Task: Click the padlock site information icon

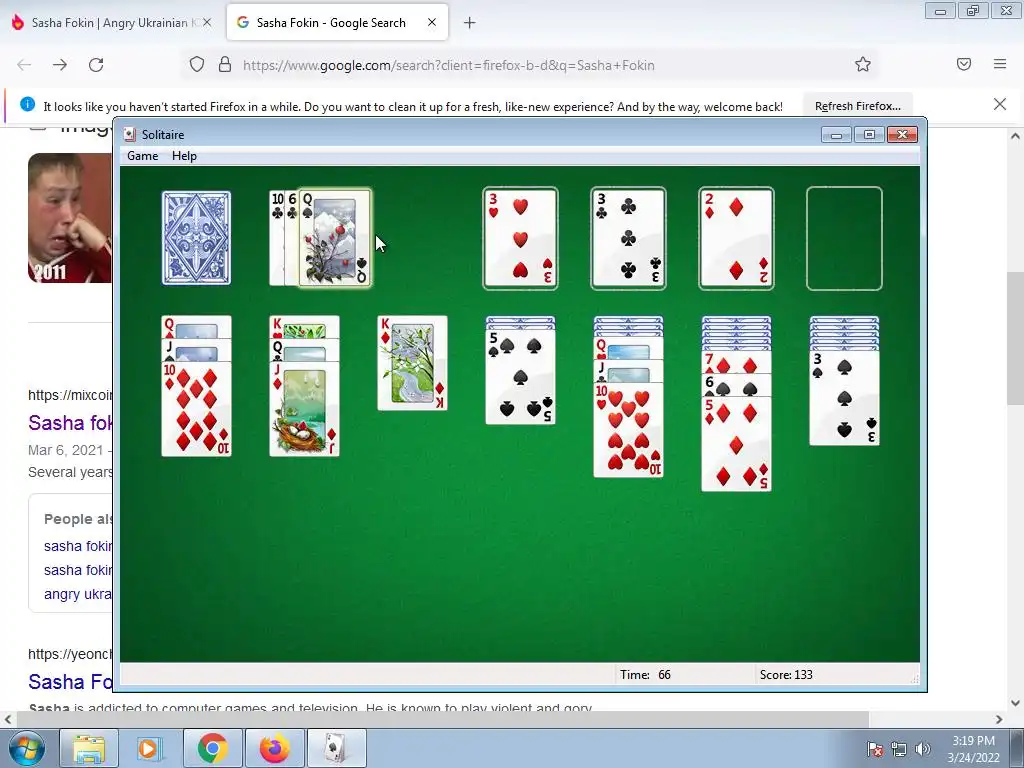Action: [x=225, y=65]
